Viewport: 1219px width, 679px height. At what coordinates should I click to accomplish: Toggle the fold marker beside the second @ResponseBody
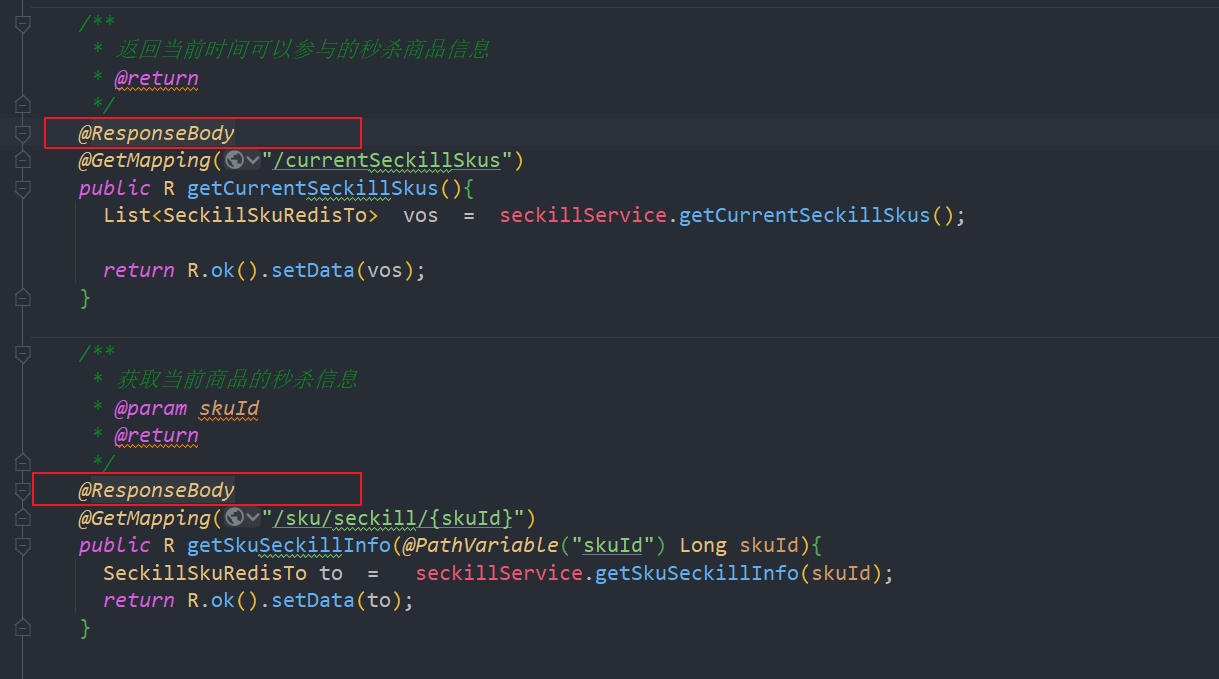(x=23, y=490)
